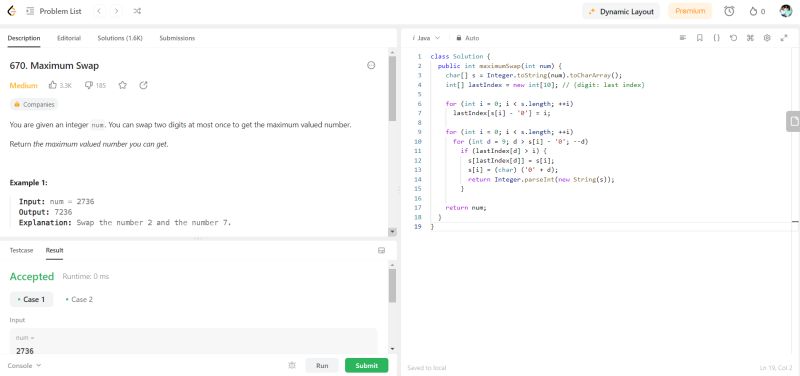800x376 pixels.
Task: Click the 'Saved to local' status
Action: point(427,368)
